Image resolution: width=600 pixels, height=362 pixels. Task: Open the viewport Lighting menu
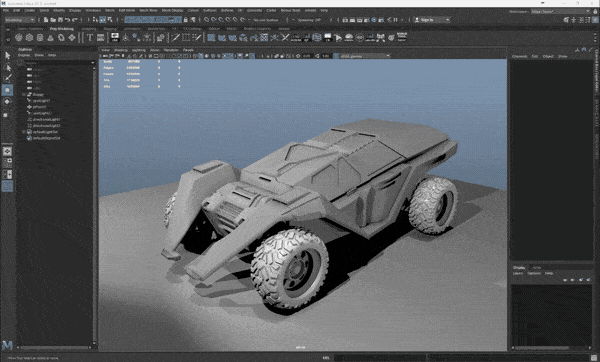139,50
